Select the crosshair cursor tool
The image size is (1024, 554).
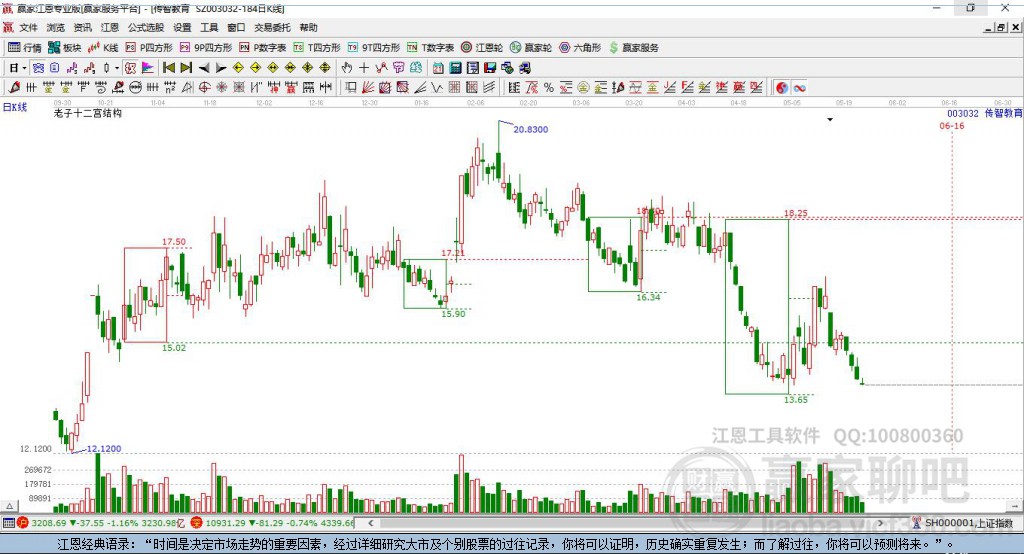click(x=364, y=68)
